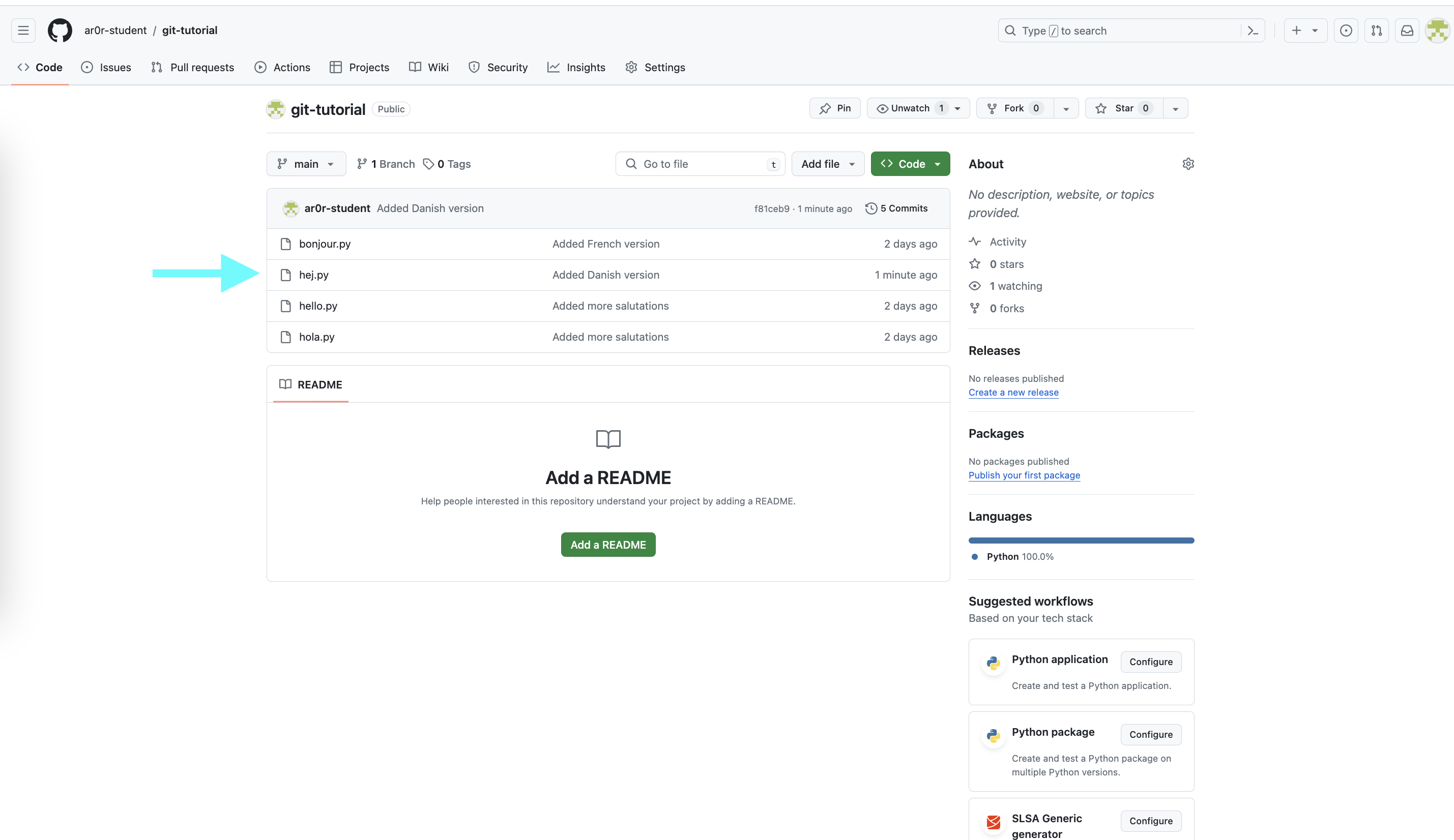Click Publish your first package link

click(x=1024, y=475)
